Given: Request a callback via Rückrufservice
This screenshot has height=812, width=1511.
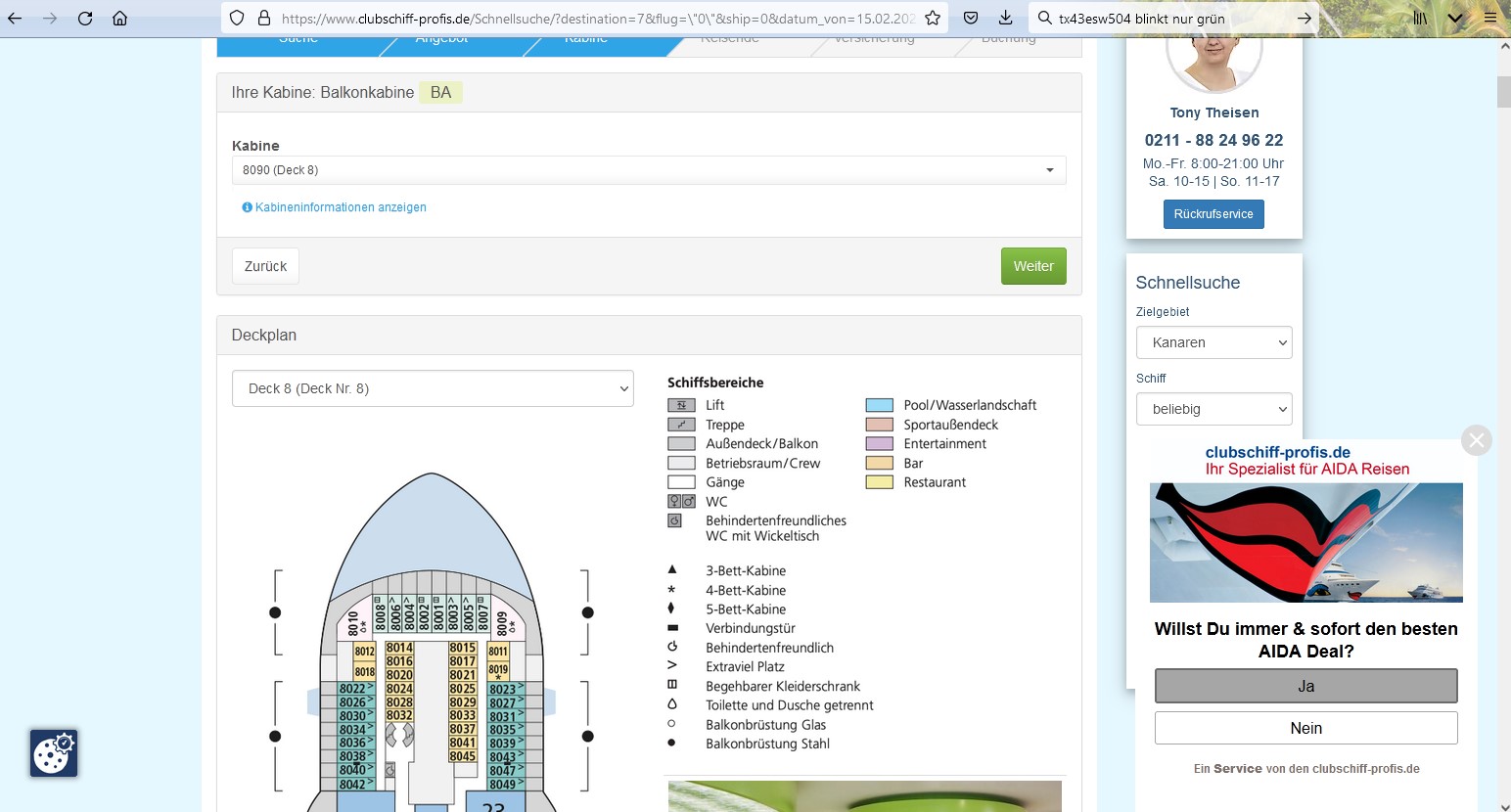Looking at the screenshot, I should (x=1213, y=214).
